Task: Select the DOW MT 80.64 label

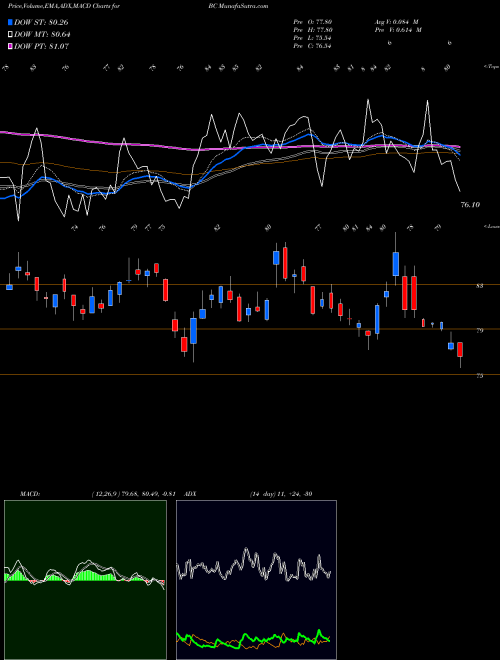Action: (x=42, y=35)
